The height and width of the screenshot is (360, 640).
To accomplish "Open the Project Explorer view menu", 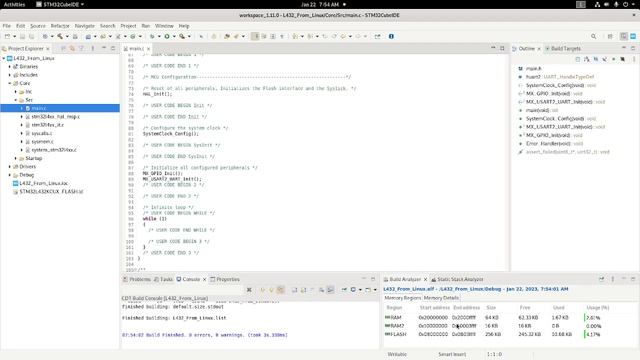I will (93, 48).
